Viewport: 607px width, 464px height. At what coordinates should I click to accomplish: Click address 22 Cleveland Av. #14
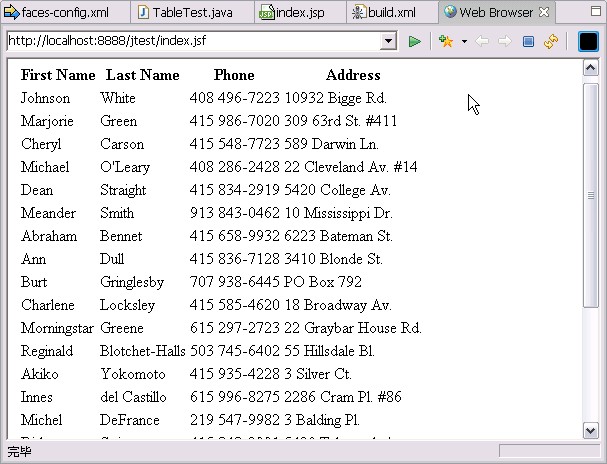(x=351, y=167)
